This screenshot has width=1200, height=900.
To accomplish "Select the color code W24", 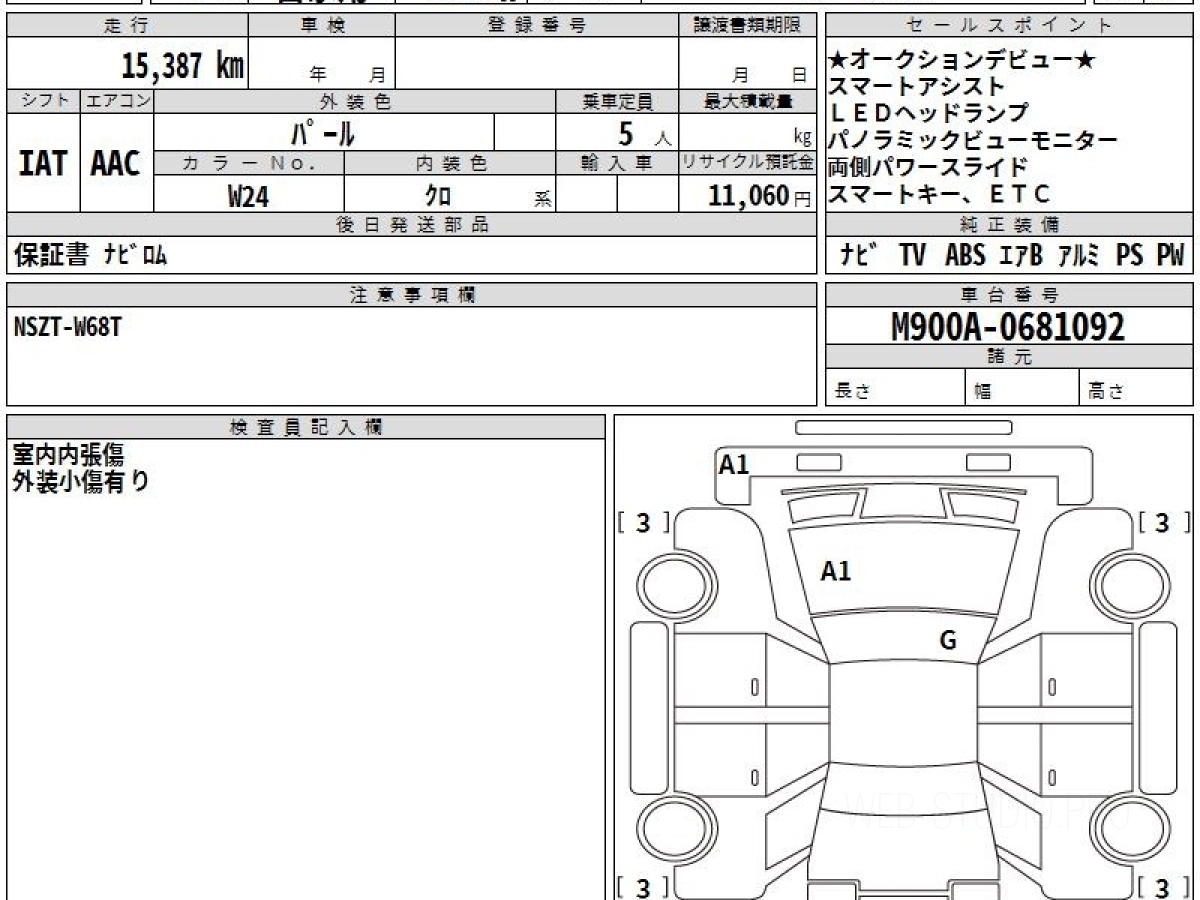I will tap(248, 196).
